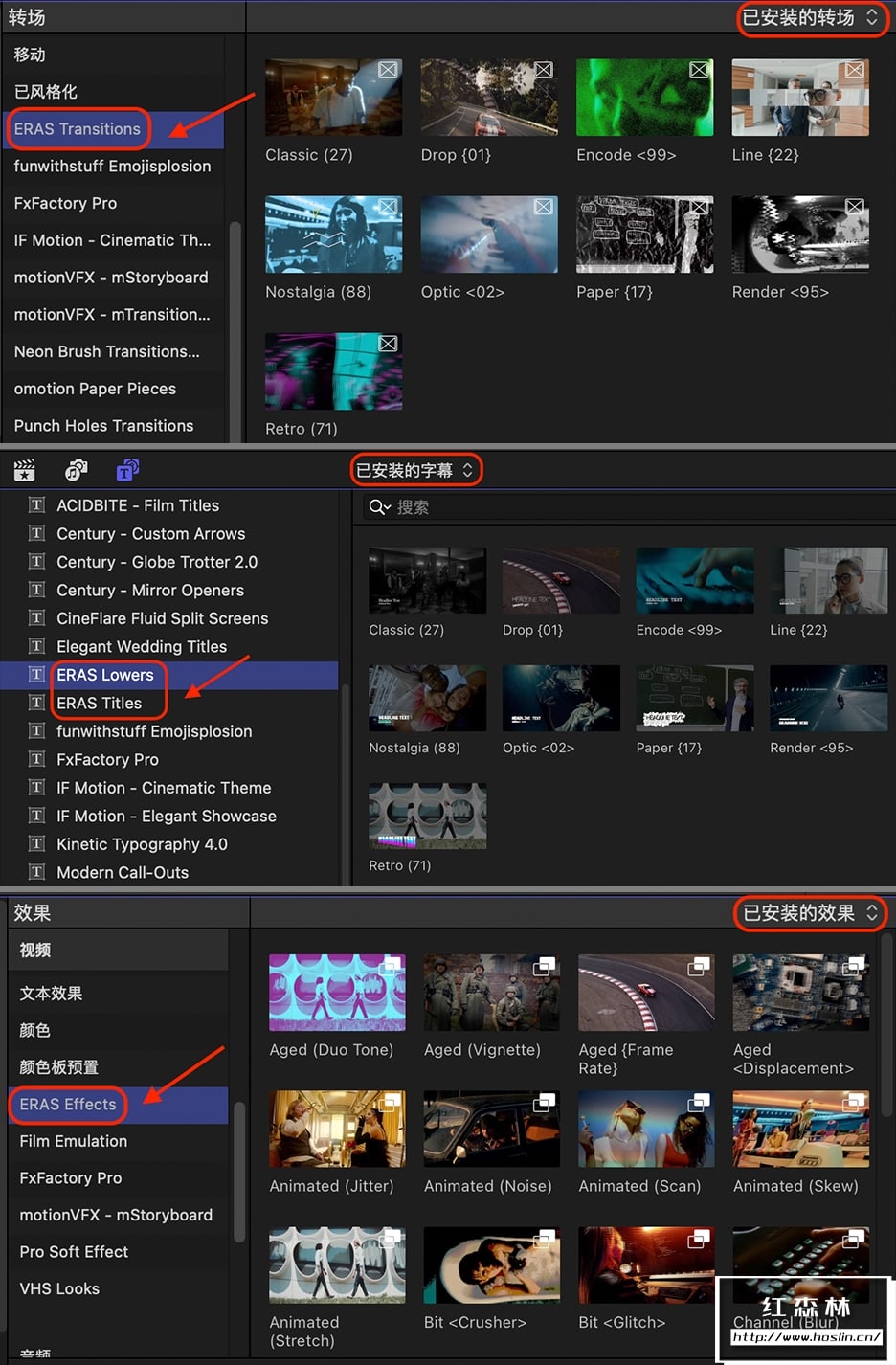Open the installed effects dropdown

tap(811, 913)
